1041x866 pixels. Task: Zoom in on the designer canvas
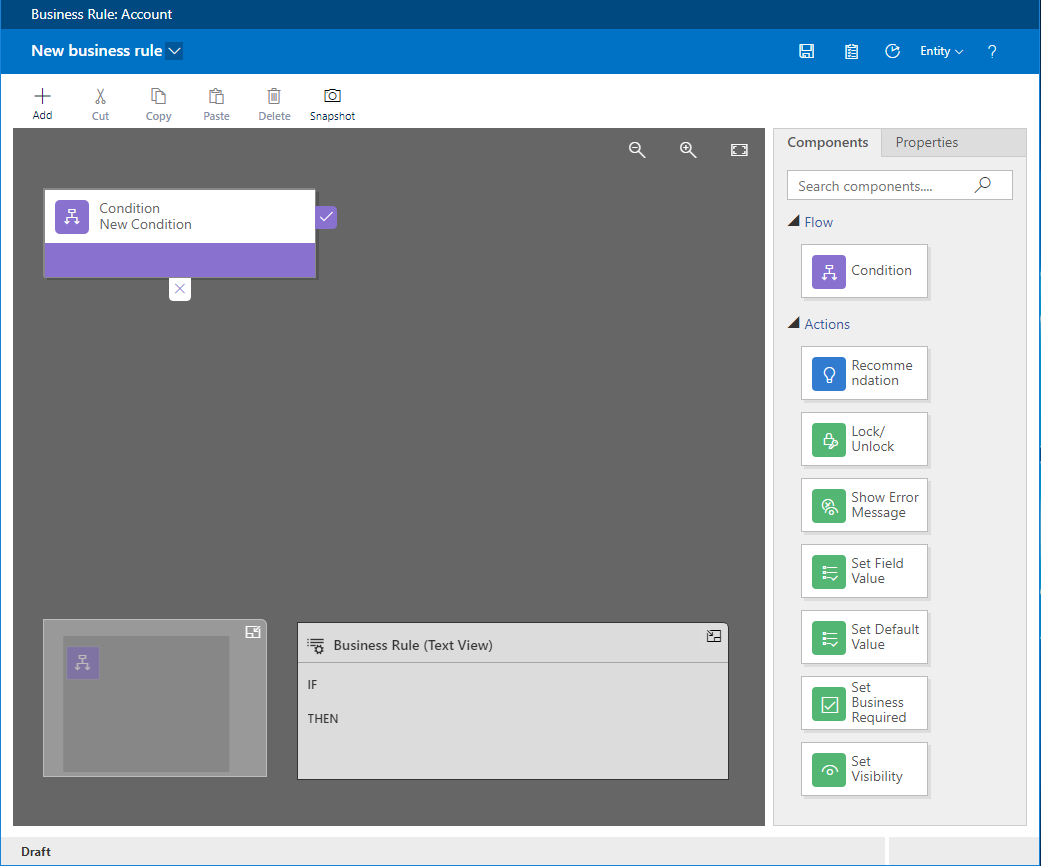pos(688,150)
